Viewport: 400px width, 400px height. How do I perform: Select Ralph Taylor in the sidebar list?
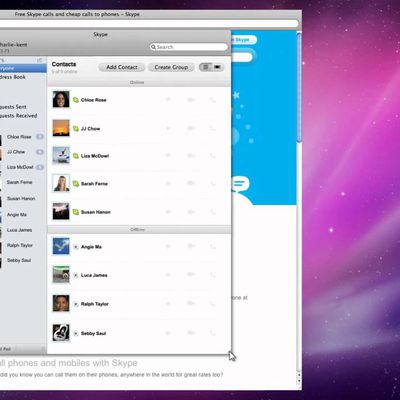[x=20, y=245]
